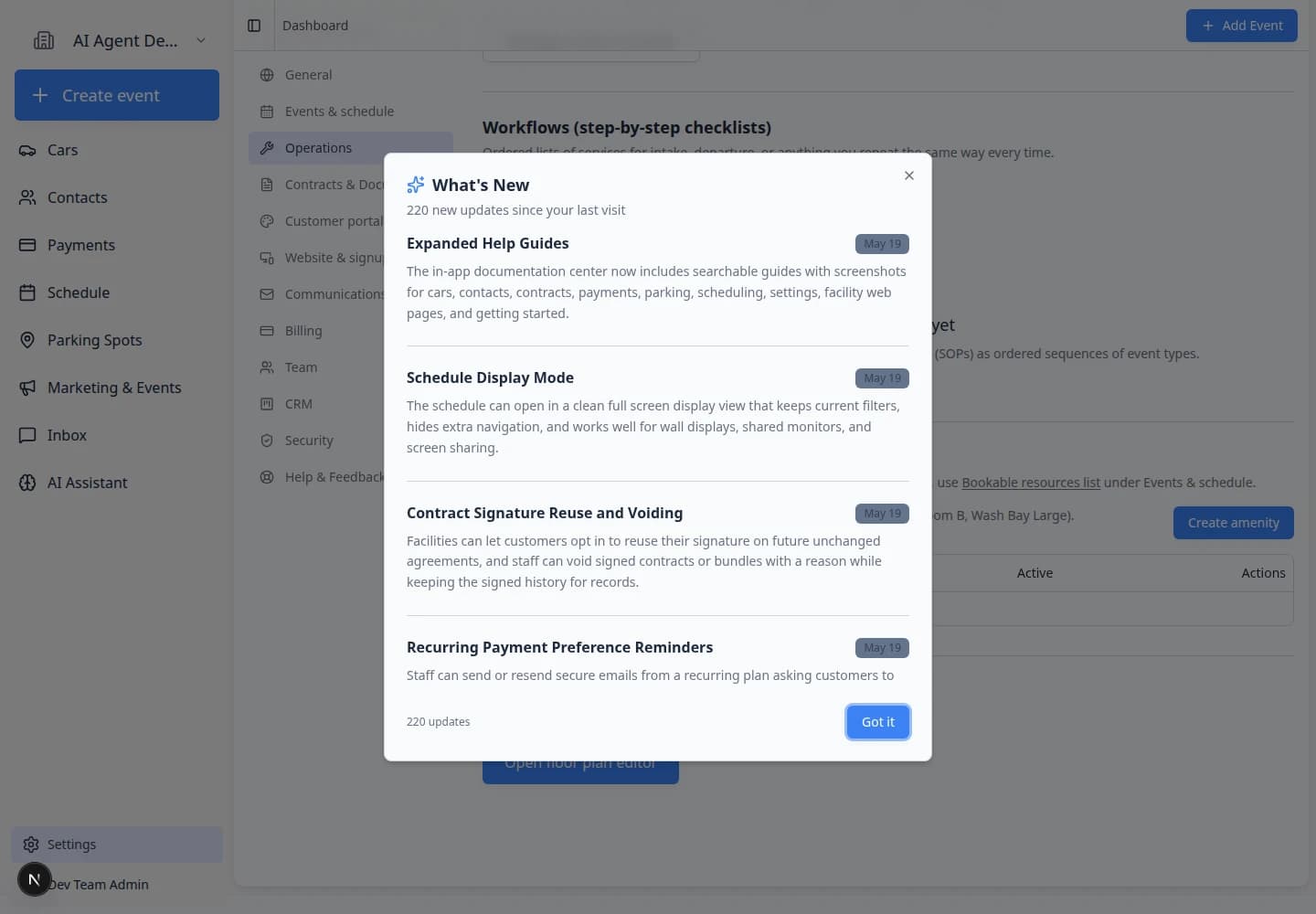Click lifebuoy icon beside Help & Feedback
This screenshot has height=914, width=1316.
pyautogui.click(x=267, y=477)
